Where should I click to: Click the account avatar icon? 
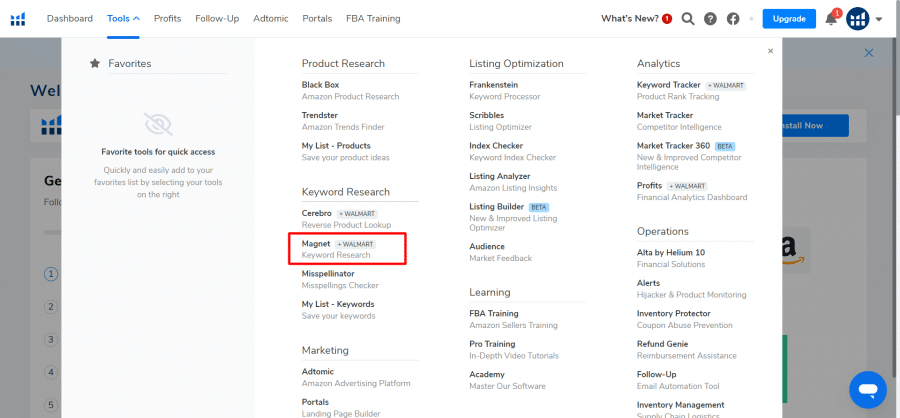(858, 19)
